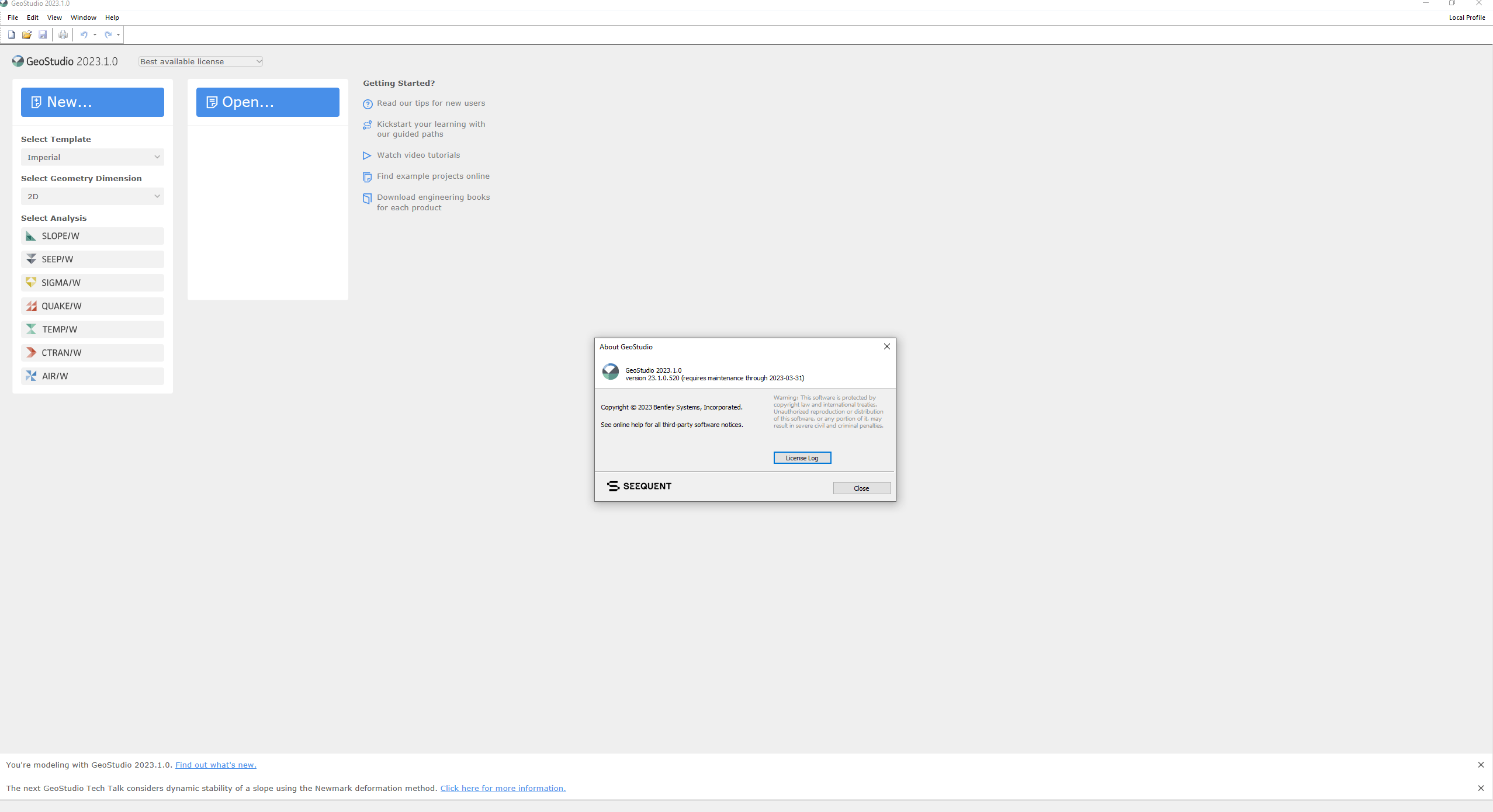Open Kickstart your learning guided paths link

pos(431,129)
